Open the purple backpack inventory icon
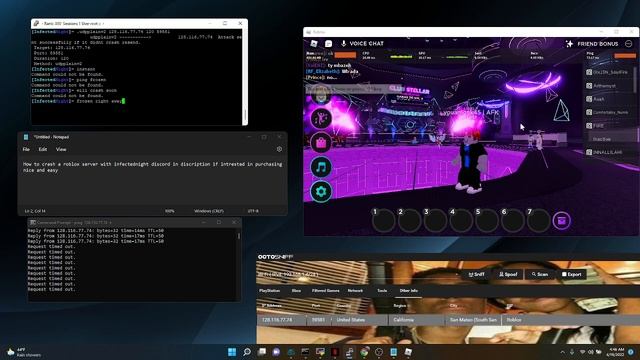This screenshot has height=360, width=640. [562, 221]
